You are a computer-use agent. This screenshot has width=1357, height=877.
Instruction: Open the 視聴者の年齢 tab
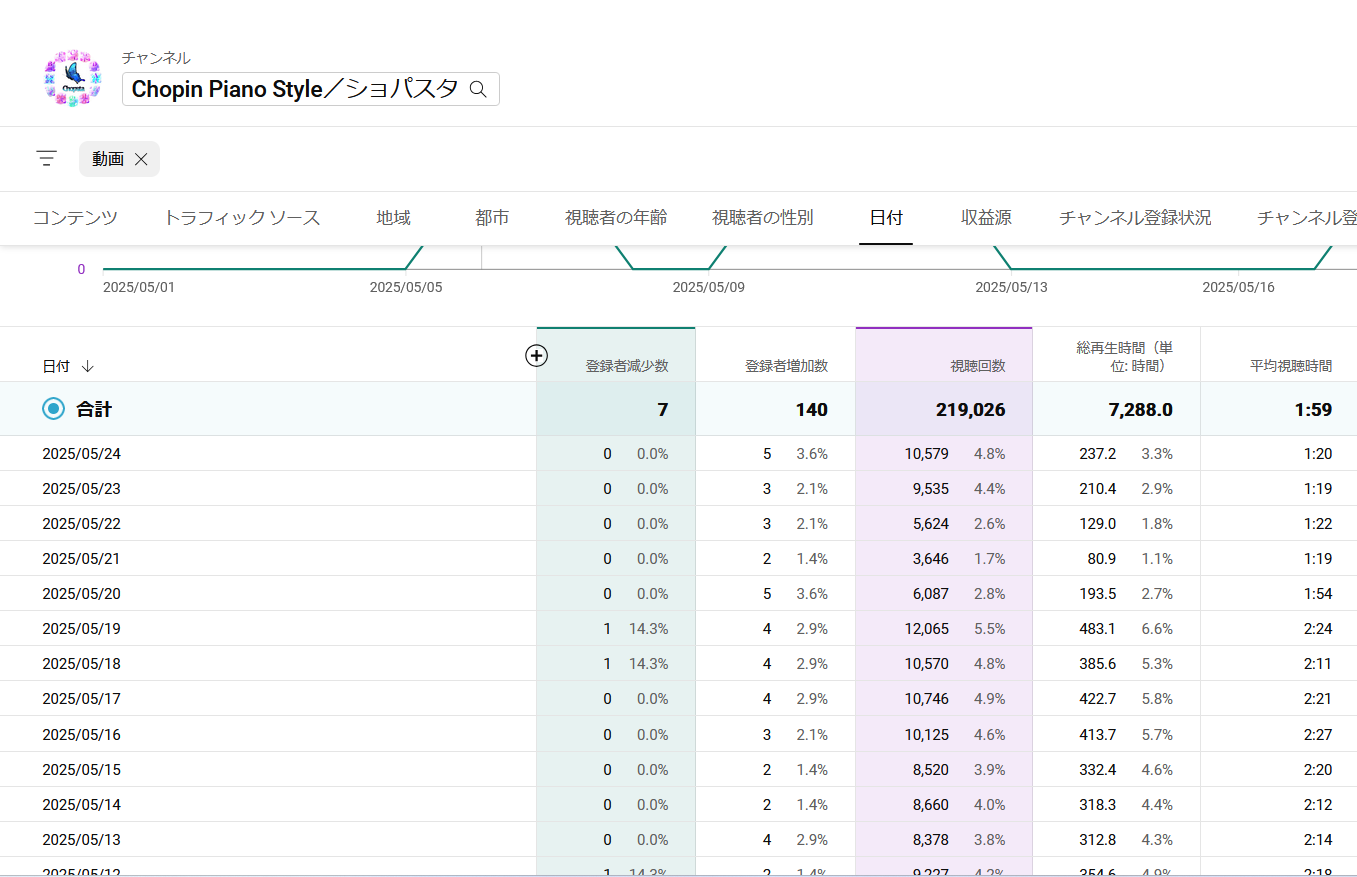click(616, 218)
